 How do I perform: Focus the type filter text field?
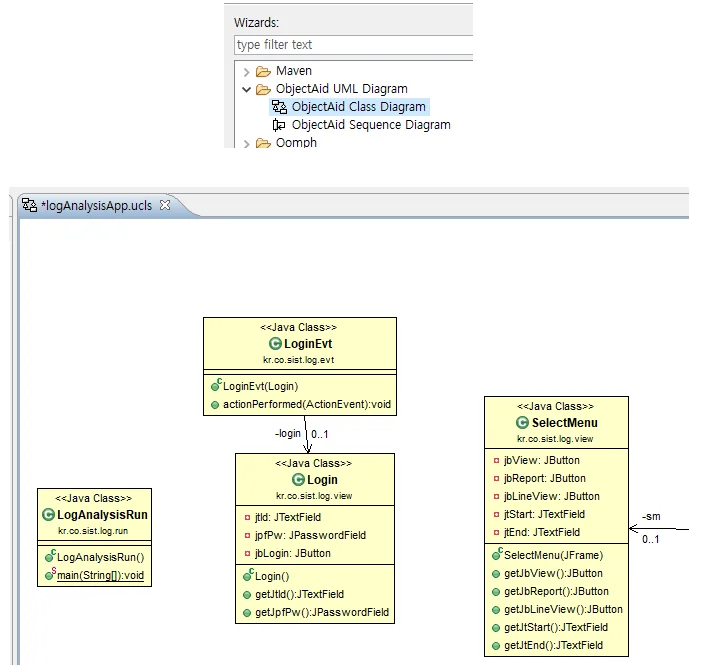coord(353,45)
